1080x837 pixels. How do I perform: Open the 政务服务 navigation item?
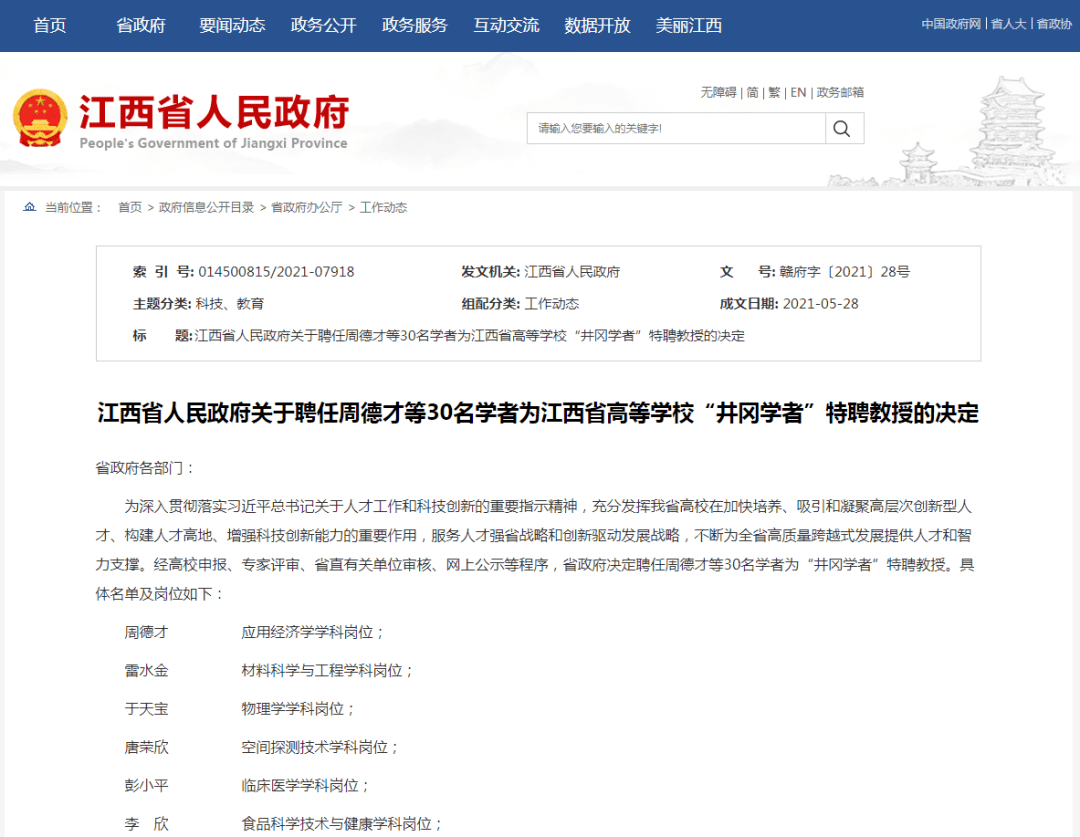415,25
